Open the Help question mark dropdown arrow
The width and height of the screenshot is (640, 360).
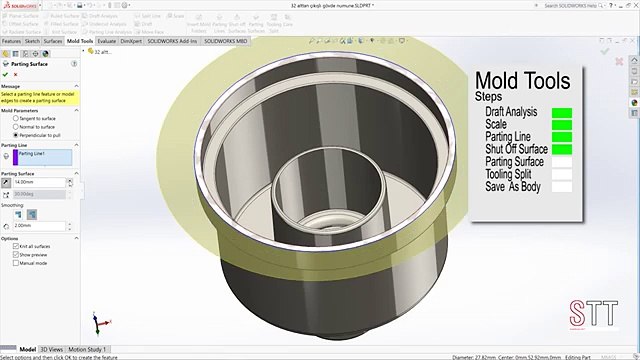(616, 6)
